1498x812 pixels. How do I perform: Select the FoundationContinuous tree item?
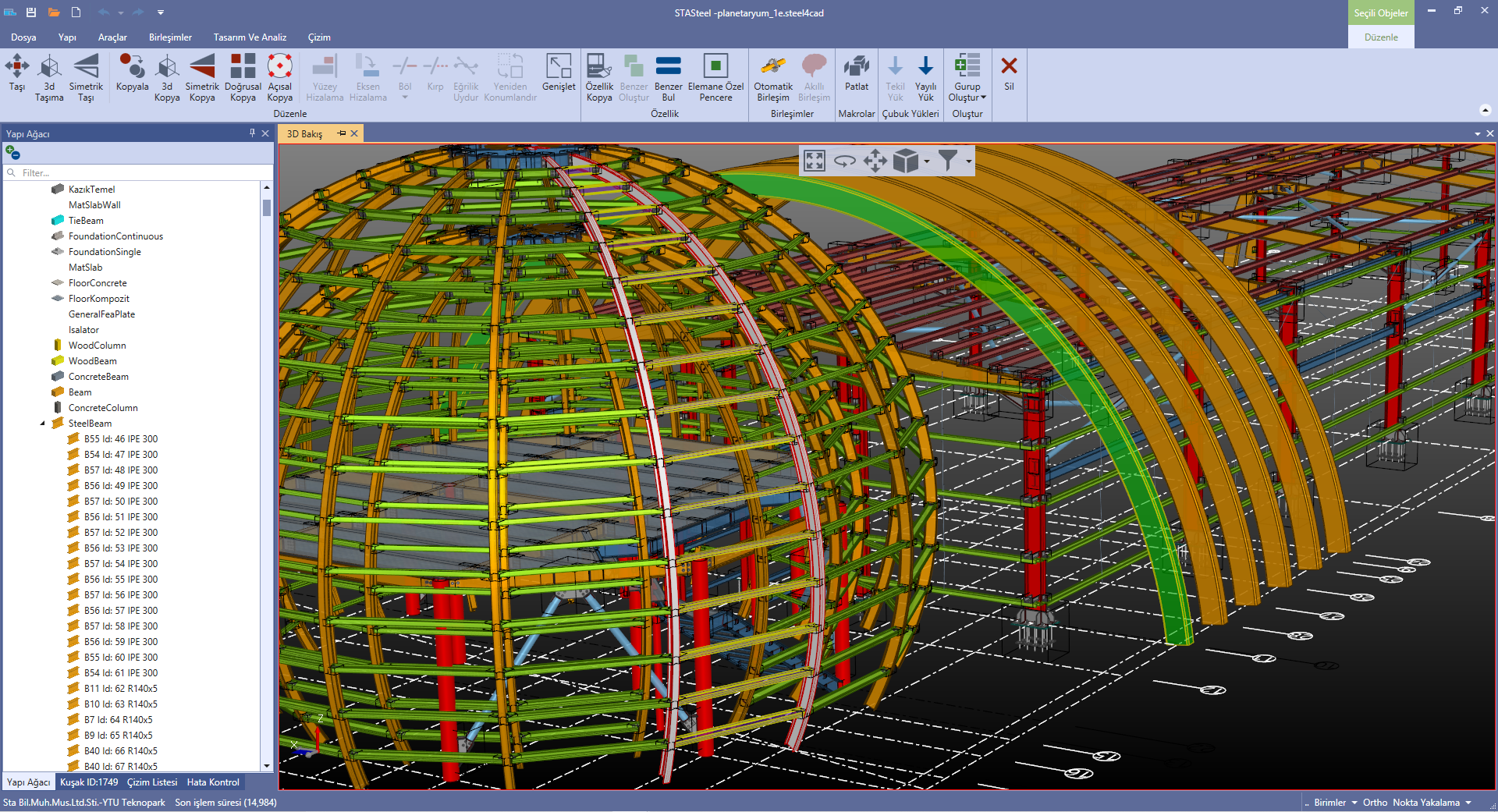coord(115,236)
